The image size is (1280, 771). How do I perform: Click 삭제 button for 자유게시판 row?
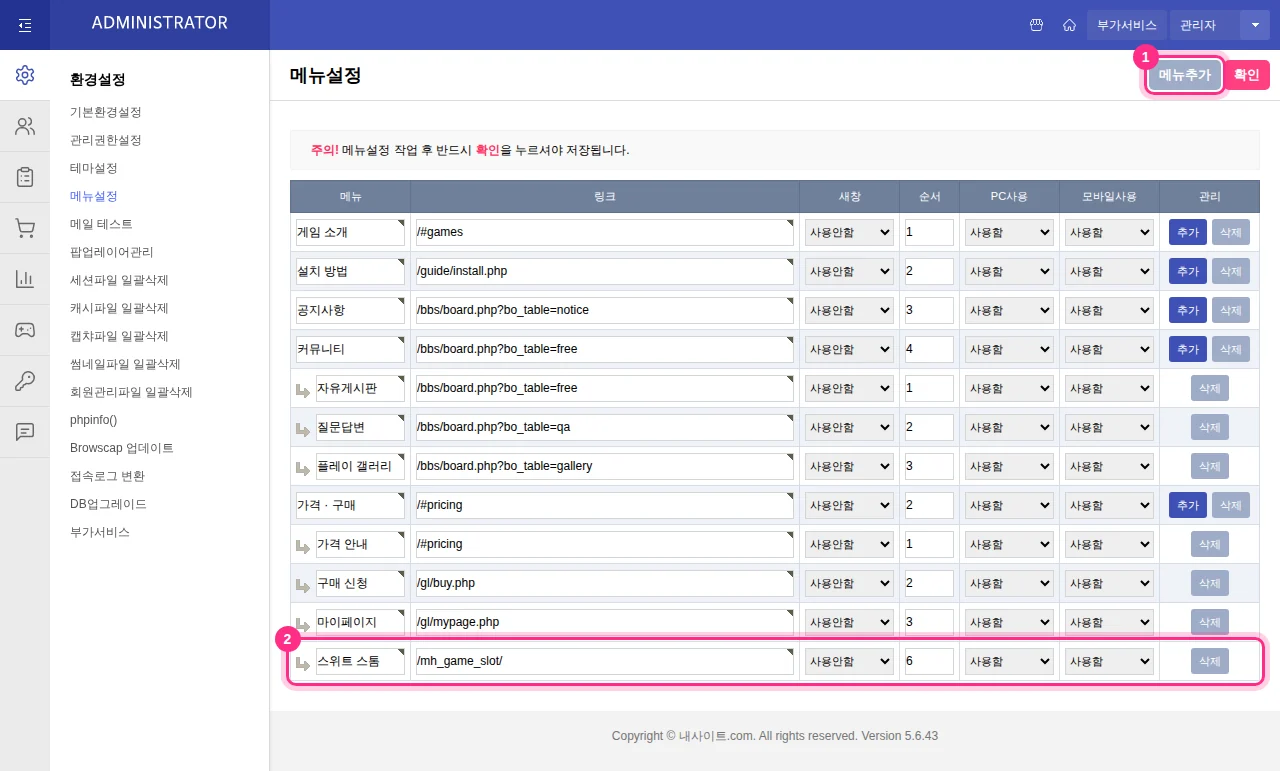click(x=1210, y=388)
